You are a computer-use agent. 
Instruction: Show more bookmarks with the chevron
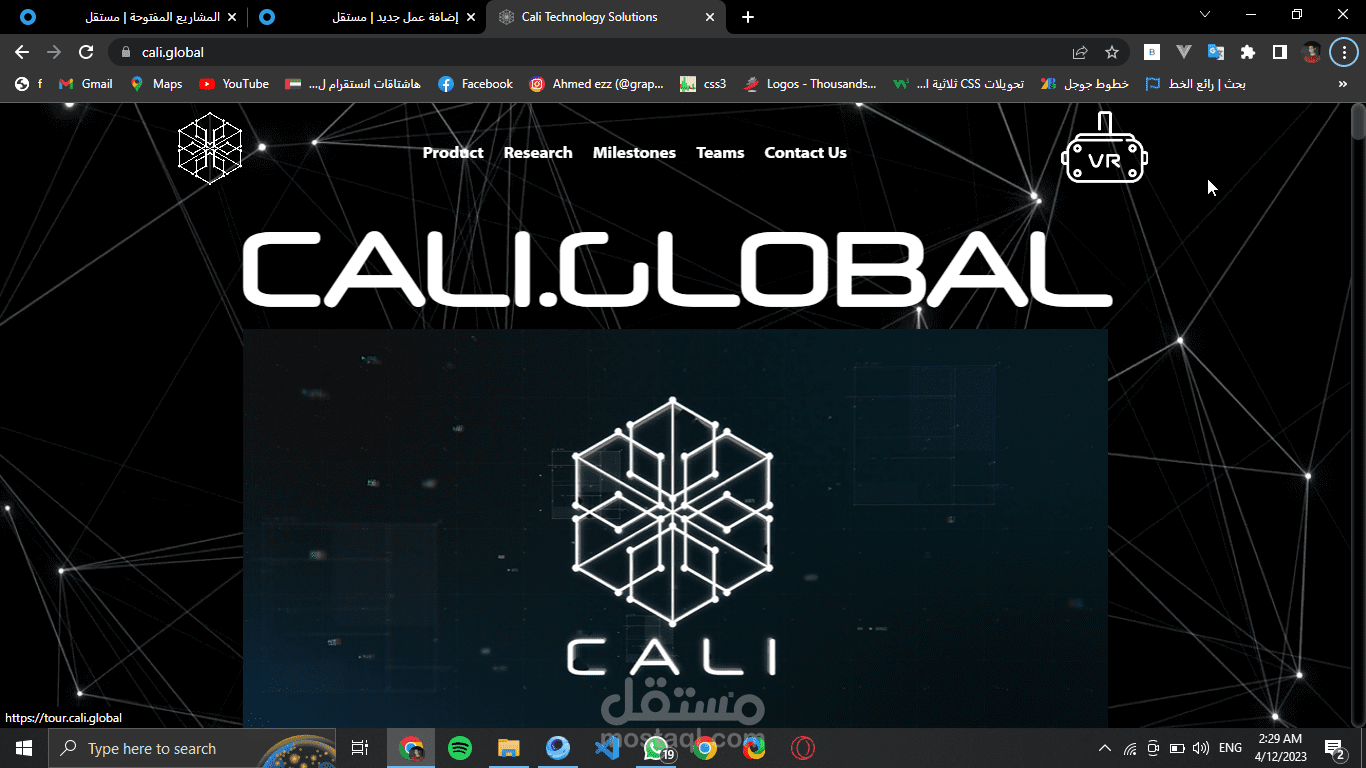click(1343, 84)
